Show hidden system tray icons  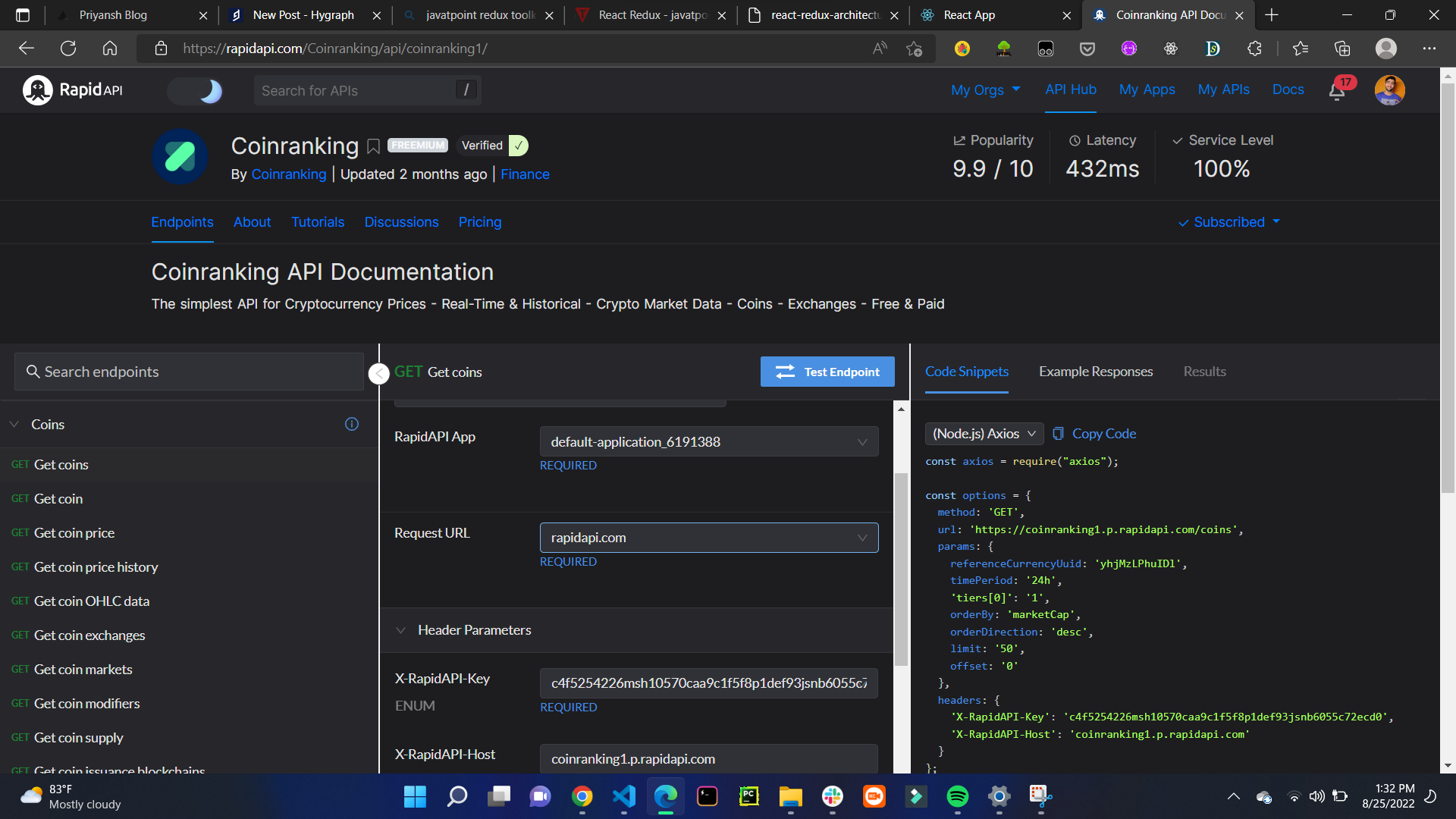[1234, 796]
